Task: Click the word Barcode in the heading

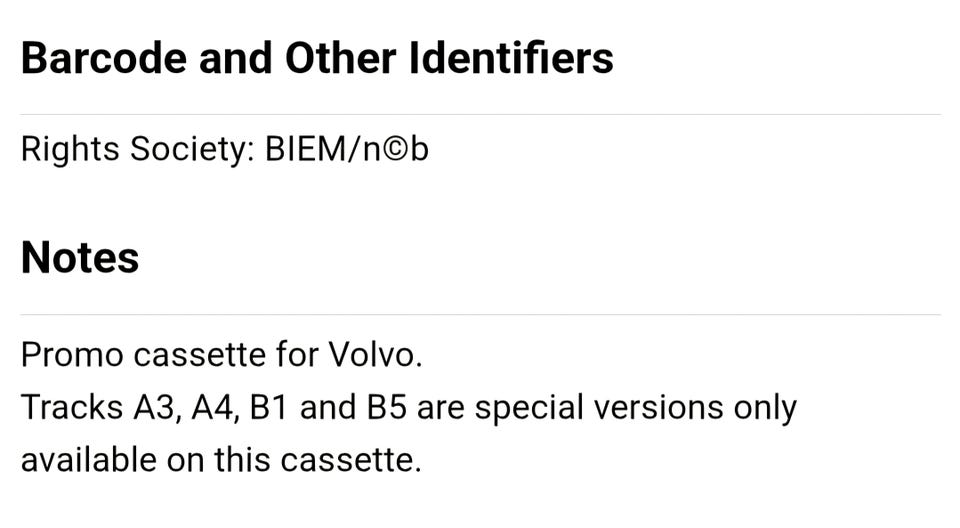Action: tap(104, 58)
